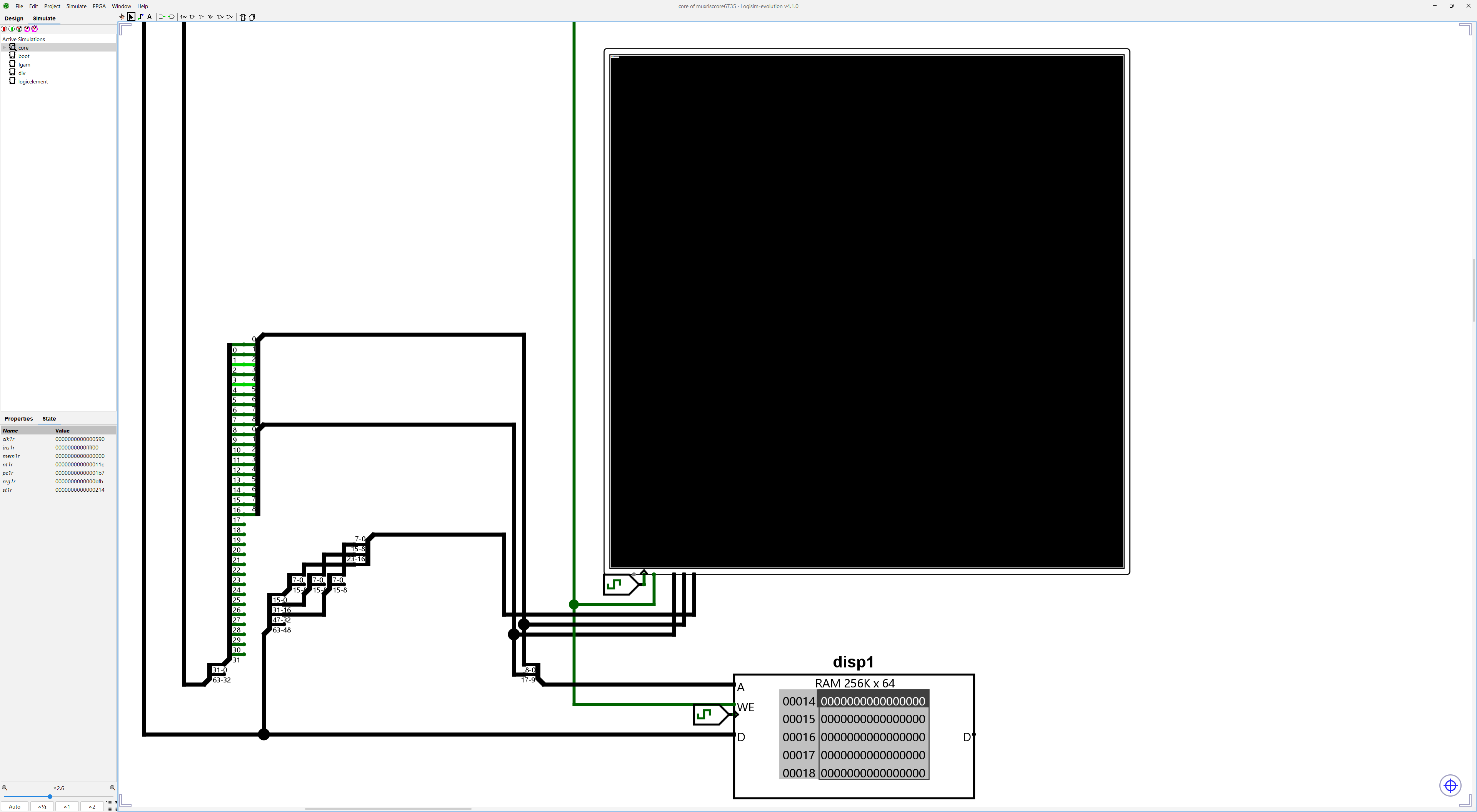Click the nt1r state row

point(58,465)
